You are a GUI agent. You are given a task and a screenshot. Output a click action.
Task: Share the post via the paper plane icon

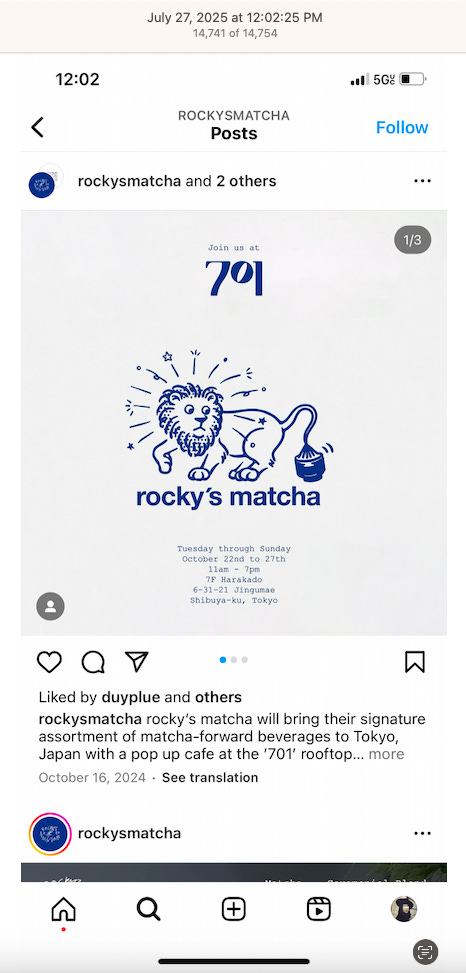[x=137, y=661]
